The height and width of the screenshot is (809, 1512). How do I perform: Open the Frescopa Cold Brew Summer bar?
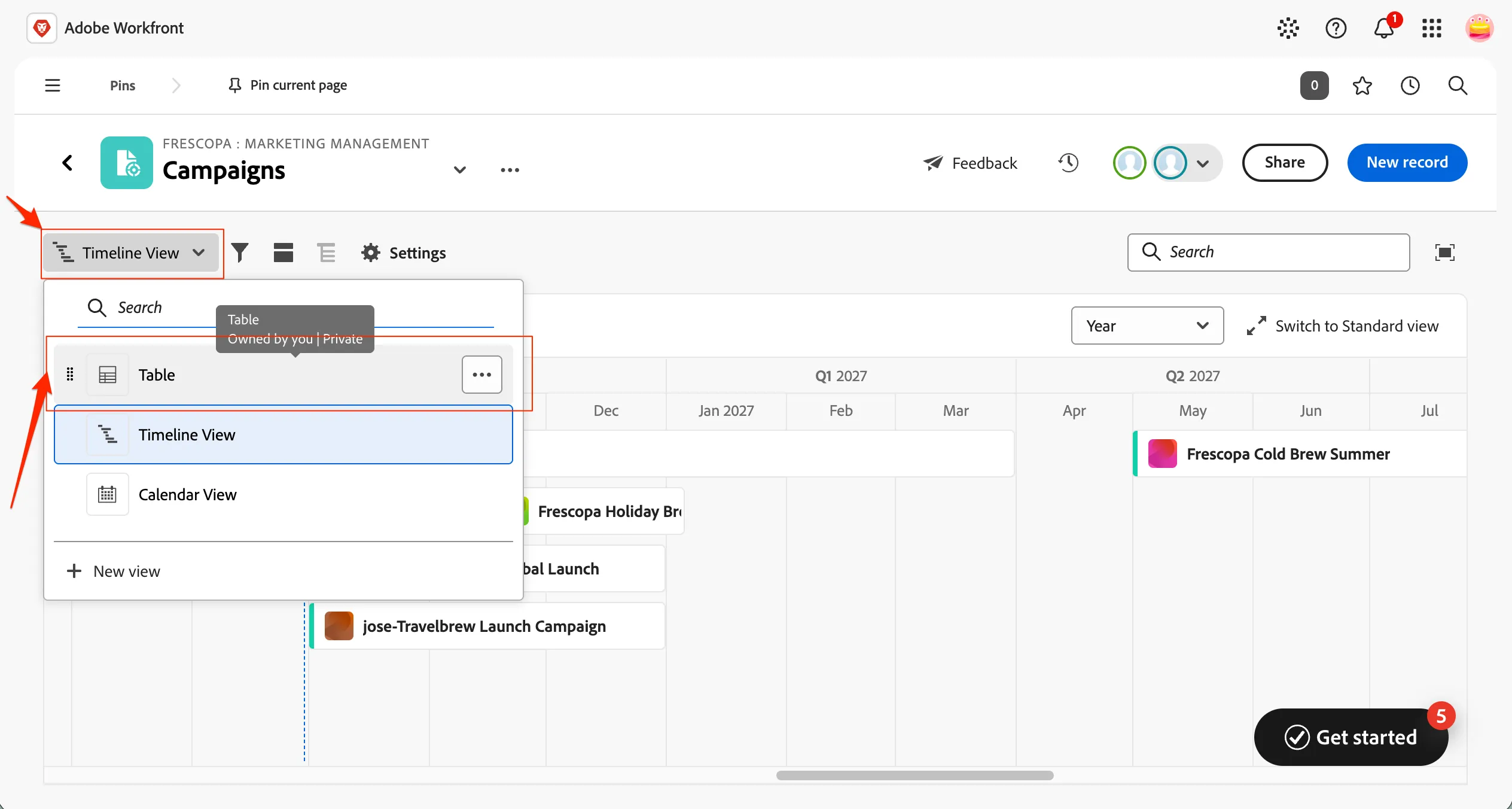pyautogui.click(x=1299, y=454)
